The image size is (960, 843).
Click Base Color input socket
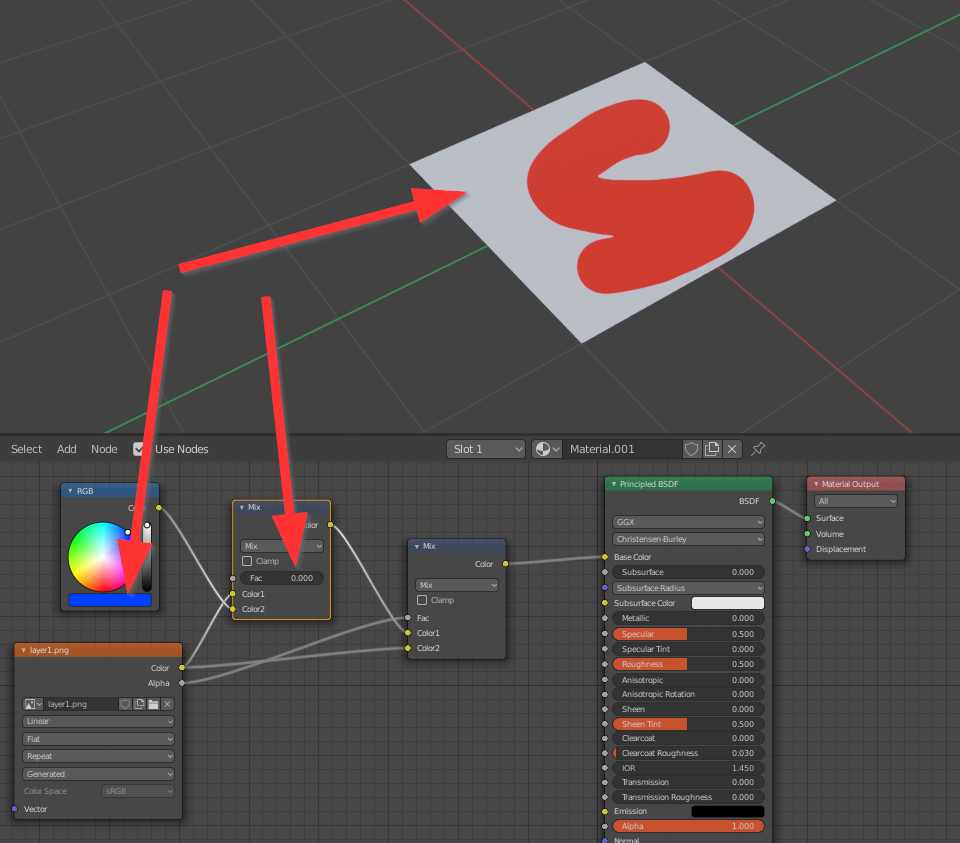tap(605, 557)
